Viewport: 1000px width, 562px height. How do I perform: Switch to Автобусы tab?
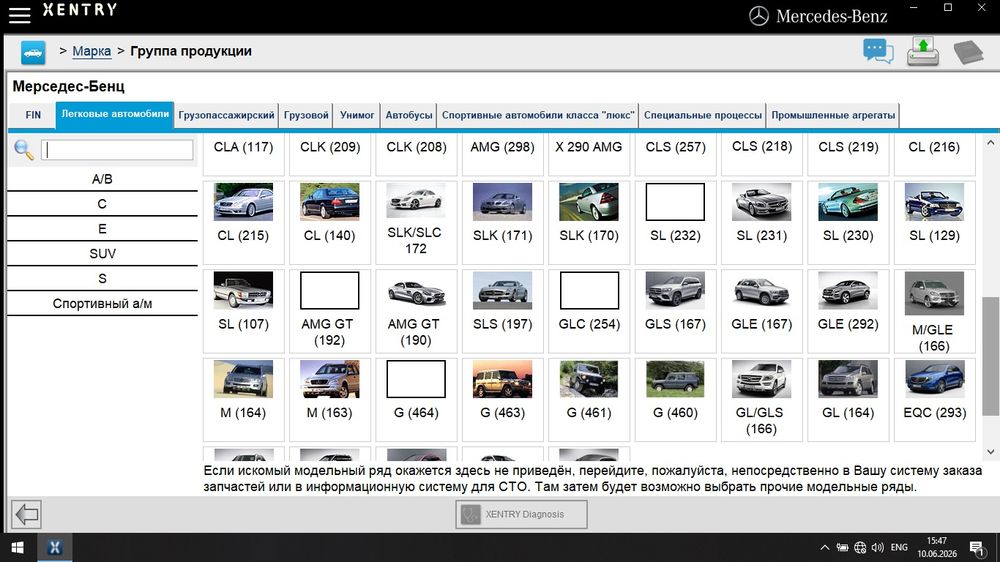(409, 115)
